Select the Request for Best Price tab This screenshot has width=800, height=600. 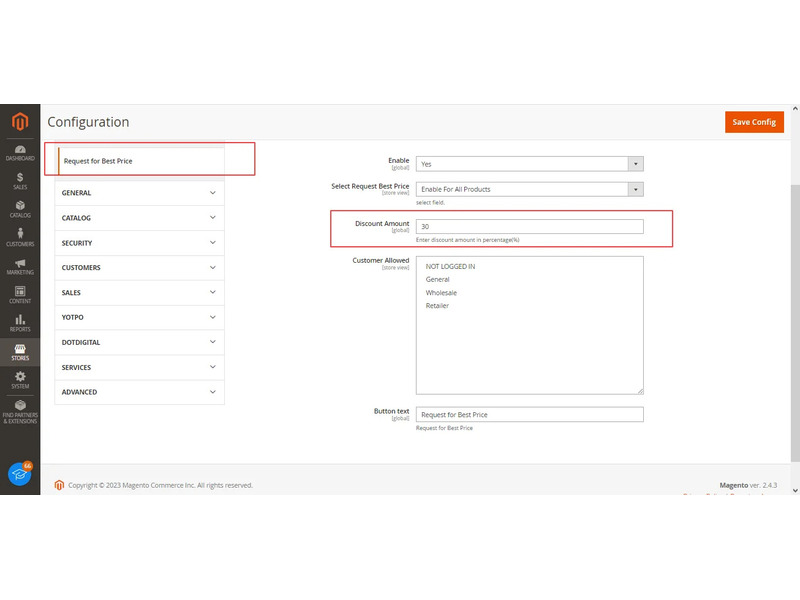pyautogui.click(x=141, y=161)
